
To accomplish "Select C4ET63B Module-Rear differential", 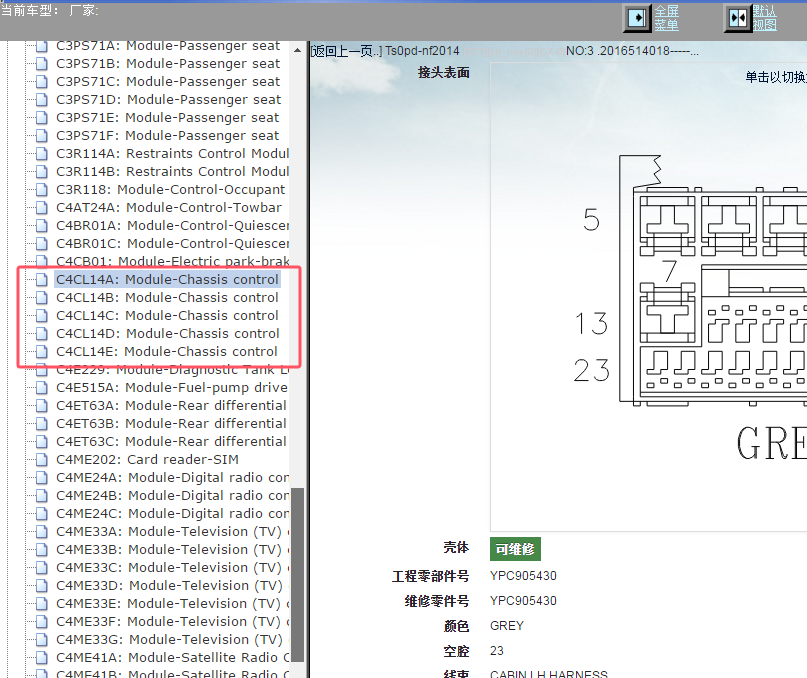I will 171,424.
